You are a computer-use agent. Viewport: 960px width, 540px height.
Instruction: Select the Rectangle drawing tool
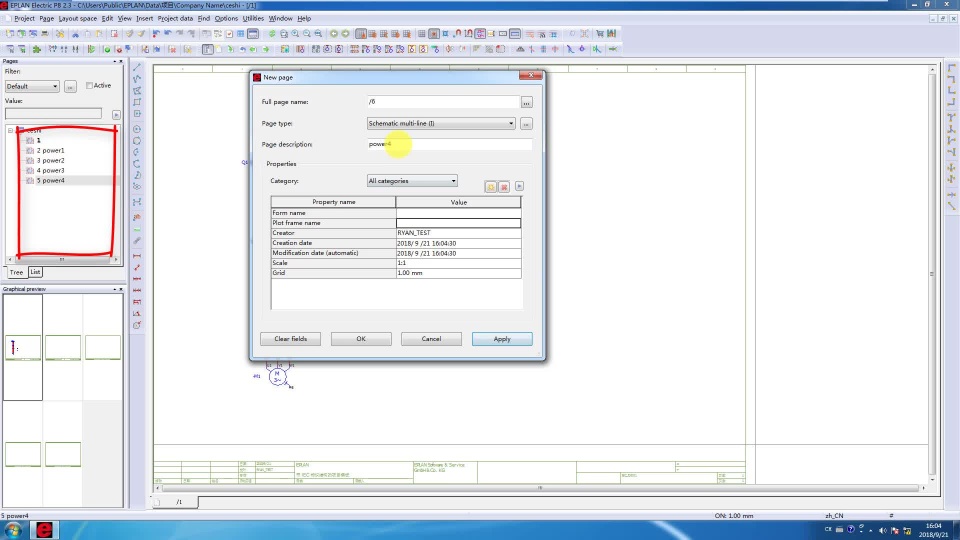(137, 102)
